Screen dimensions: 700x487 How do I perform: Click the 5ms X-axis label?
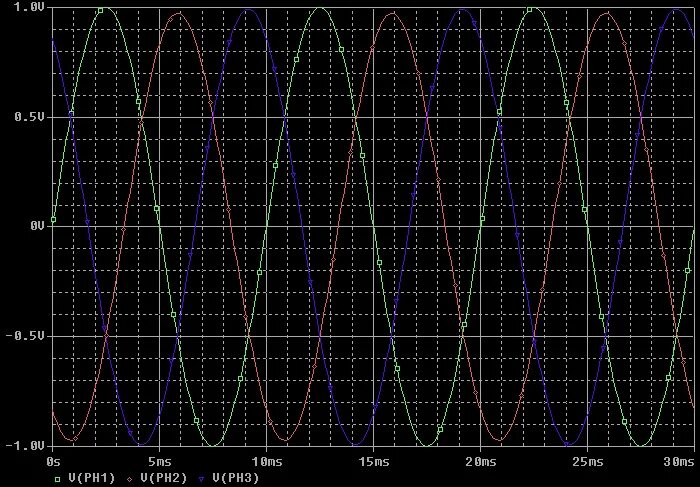(x=159, y=461)
